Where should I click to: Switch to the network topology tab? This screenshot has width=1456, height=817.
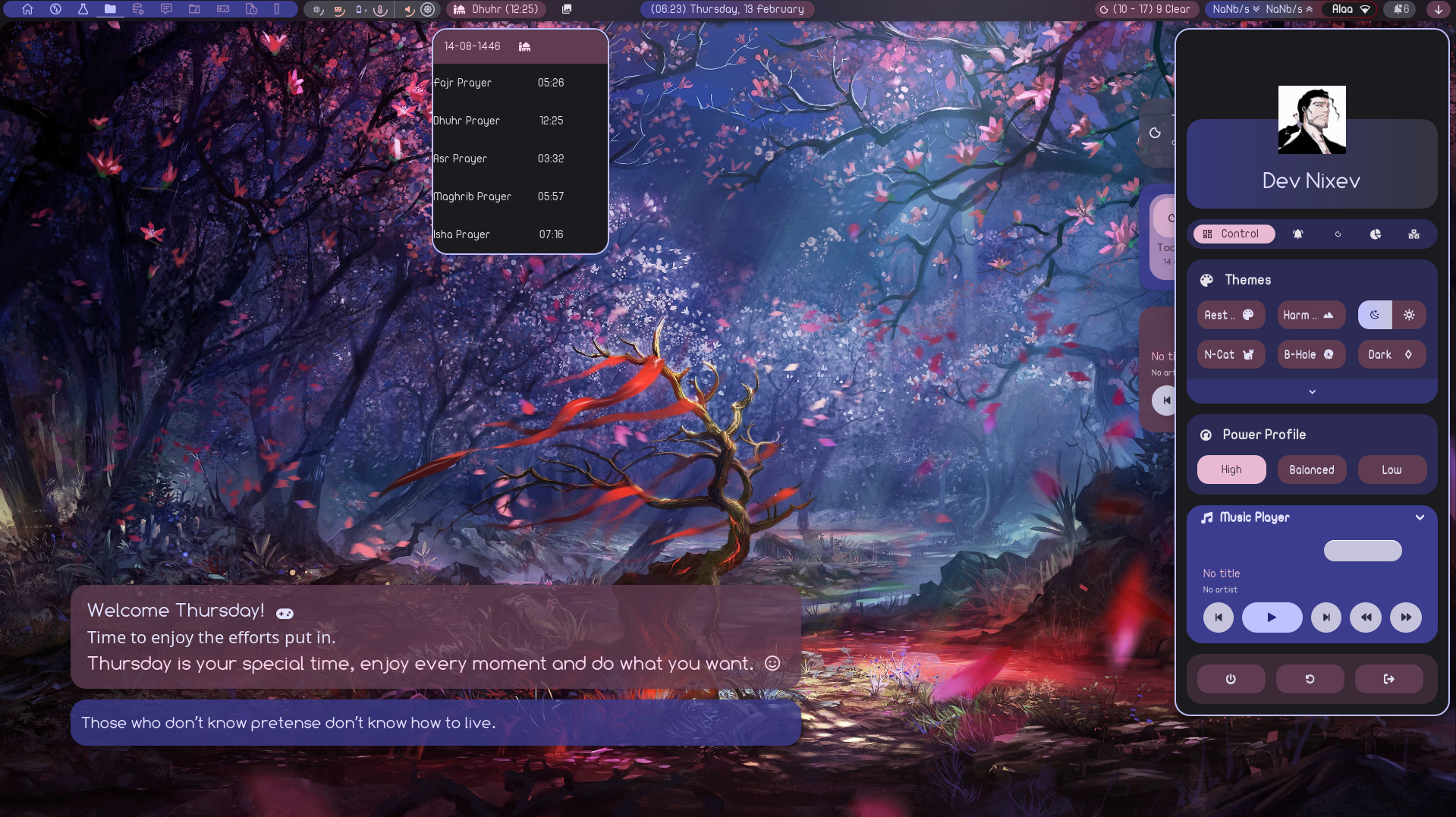pyautogui.click(x=1414, y=234)
